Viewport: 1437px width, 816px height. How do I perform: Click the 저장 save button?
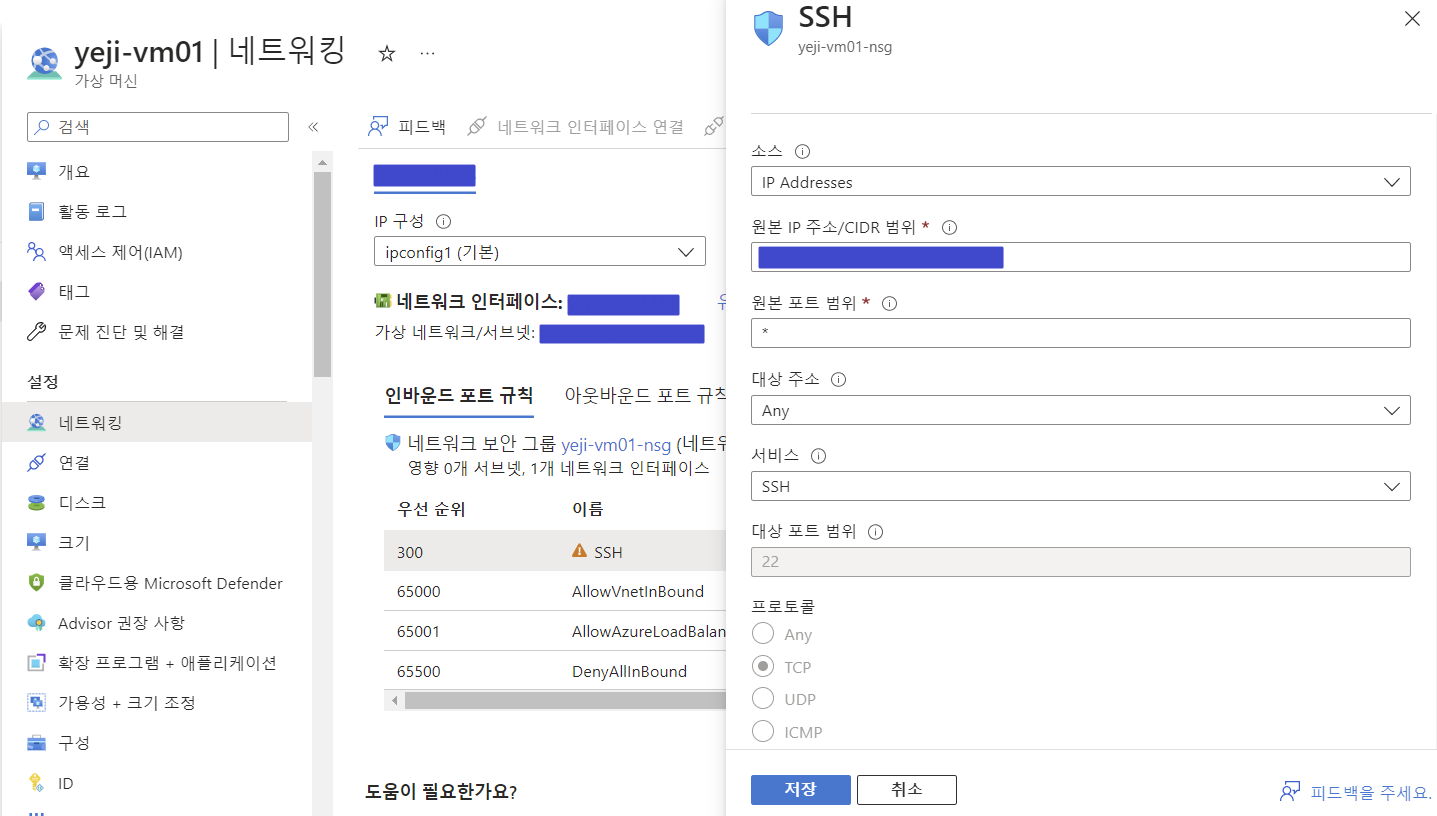click(801, 789)
